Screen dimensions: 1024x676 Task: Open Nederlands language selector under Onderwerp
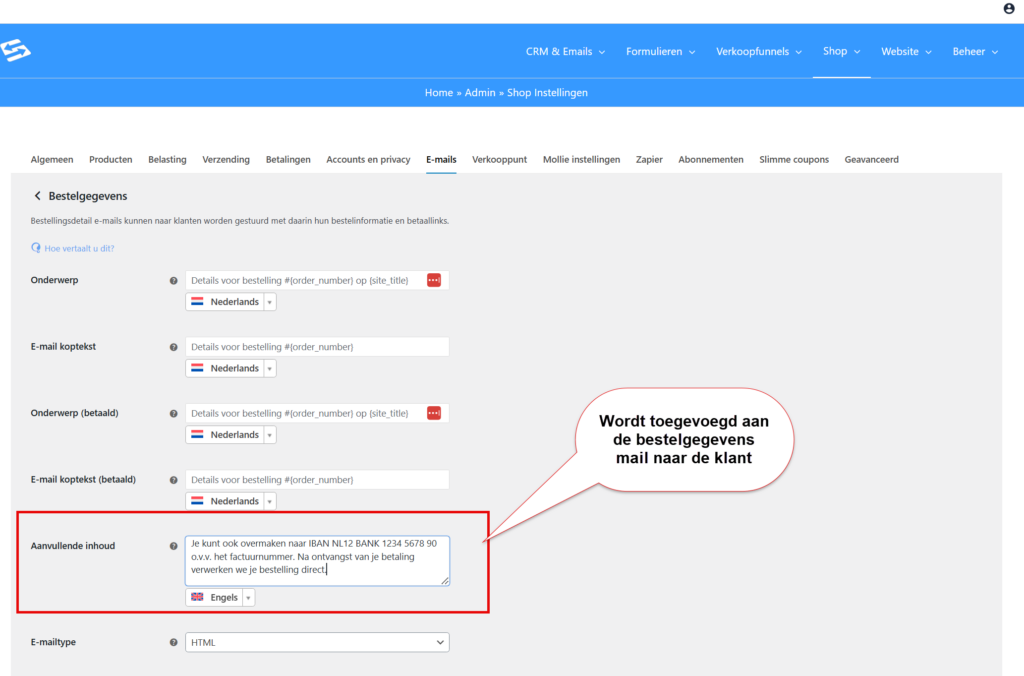230,302
